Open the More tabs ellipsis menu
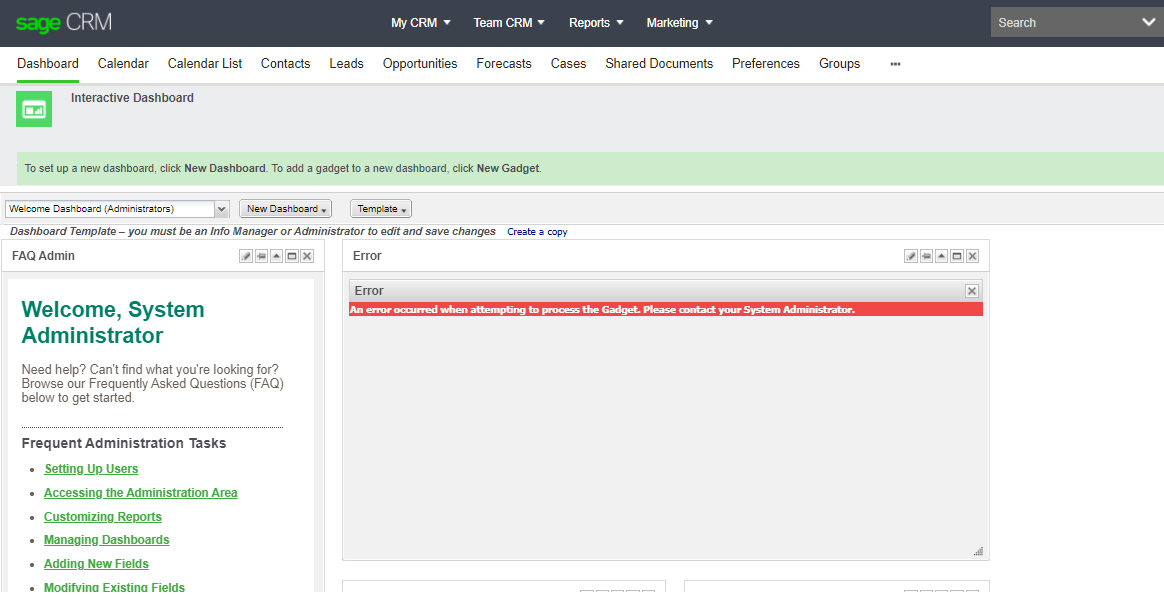The width and height of the screenshot is (1164, 595). coord(895,64)
